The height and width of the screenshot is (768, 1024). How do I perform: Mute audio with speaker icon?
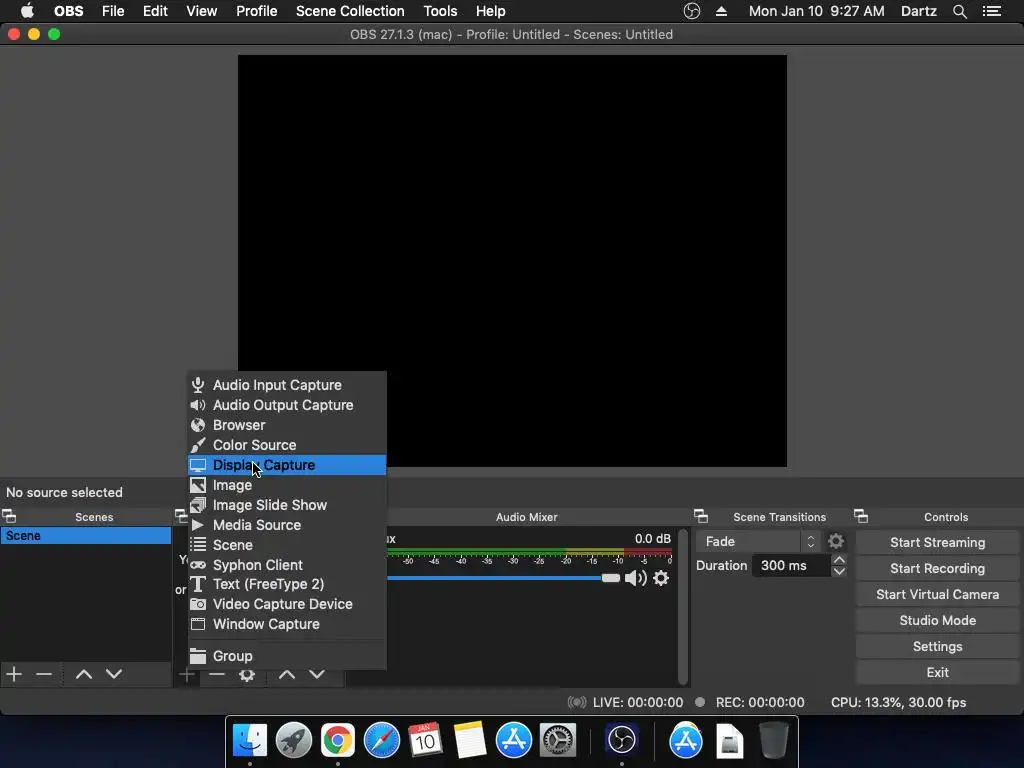click(x=635, y=578)
